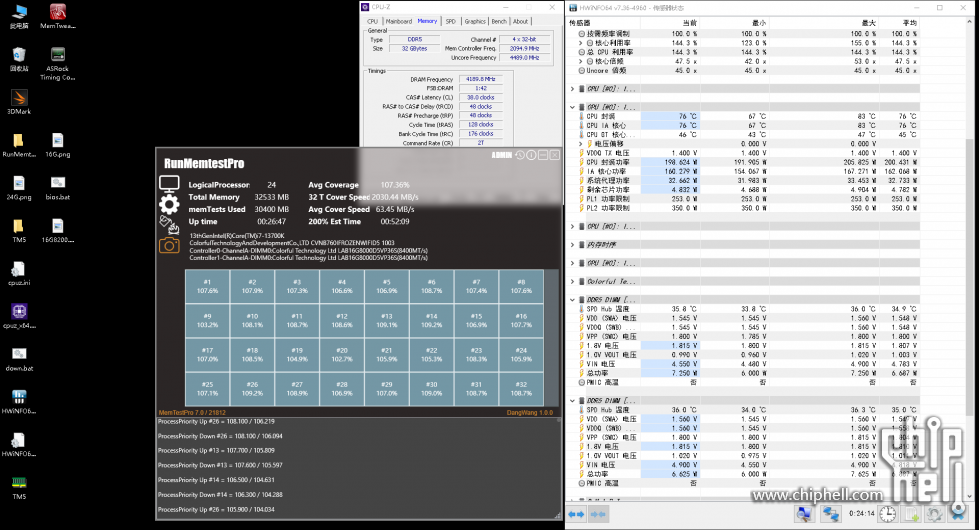
Task: Collapse DDR5 DIMM group showing 35.8 °C
Action: (573, 300)
